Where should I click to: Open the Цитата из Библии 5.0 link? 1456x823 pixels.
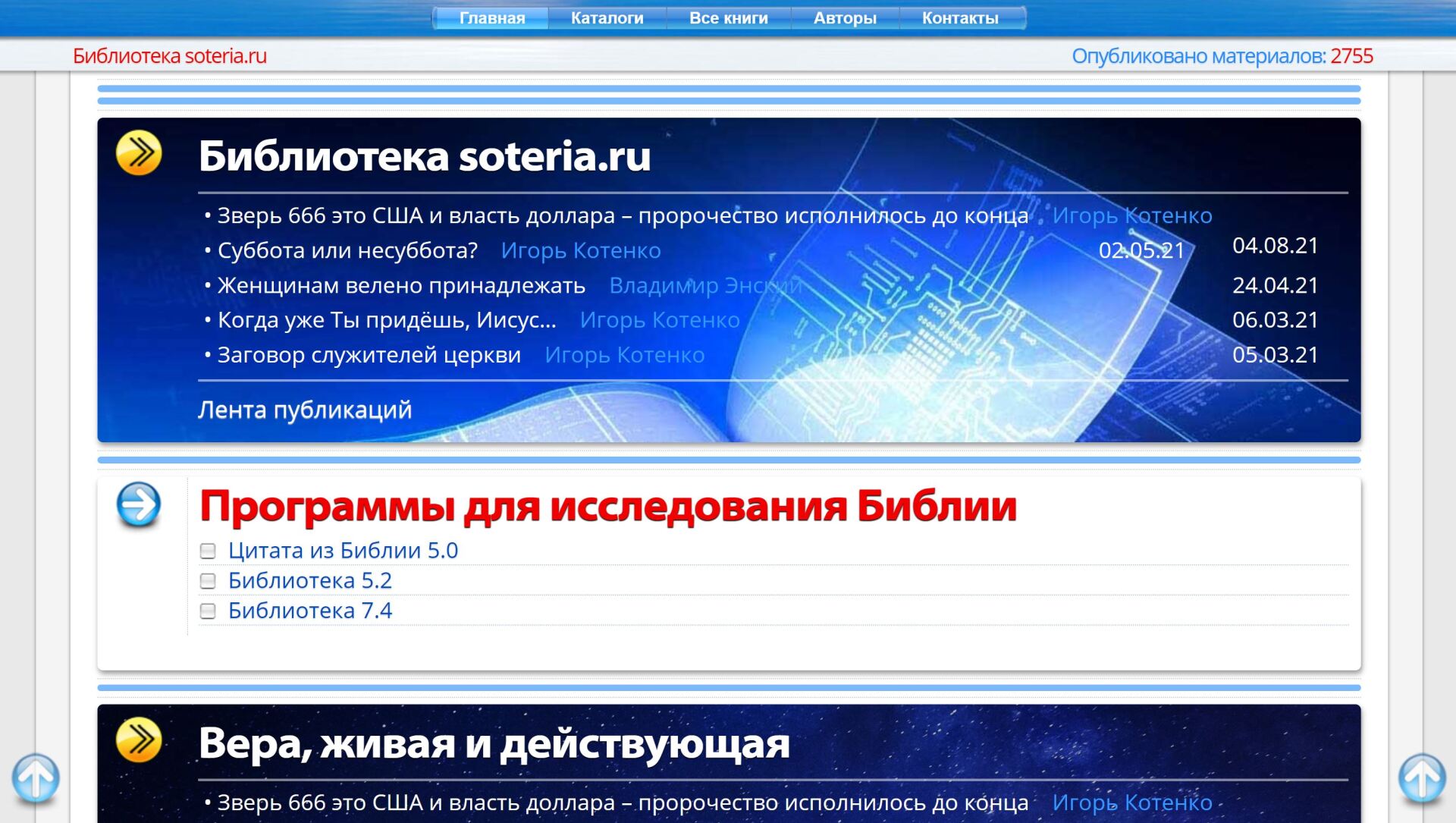click(x=343, y=551)
